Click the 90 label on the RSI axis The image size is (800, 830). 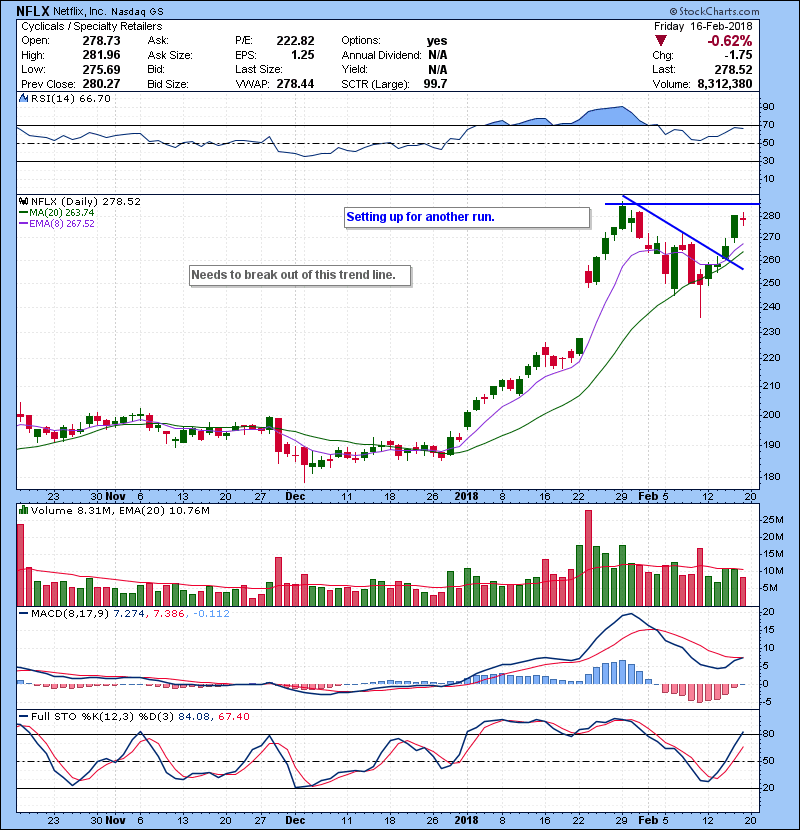tap(768, 107)
